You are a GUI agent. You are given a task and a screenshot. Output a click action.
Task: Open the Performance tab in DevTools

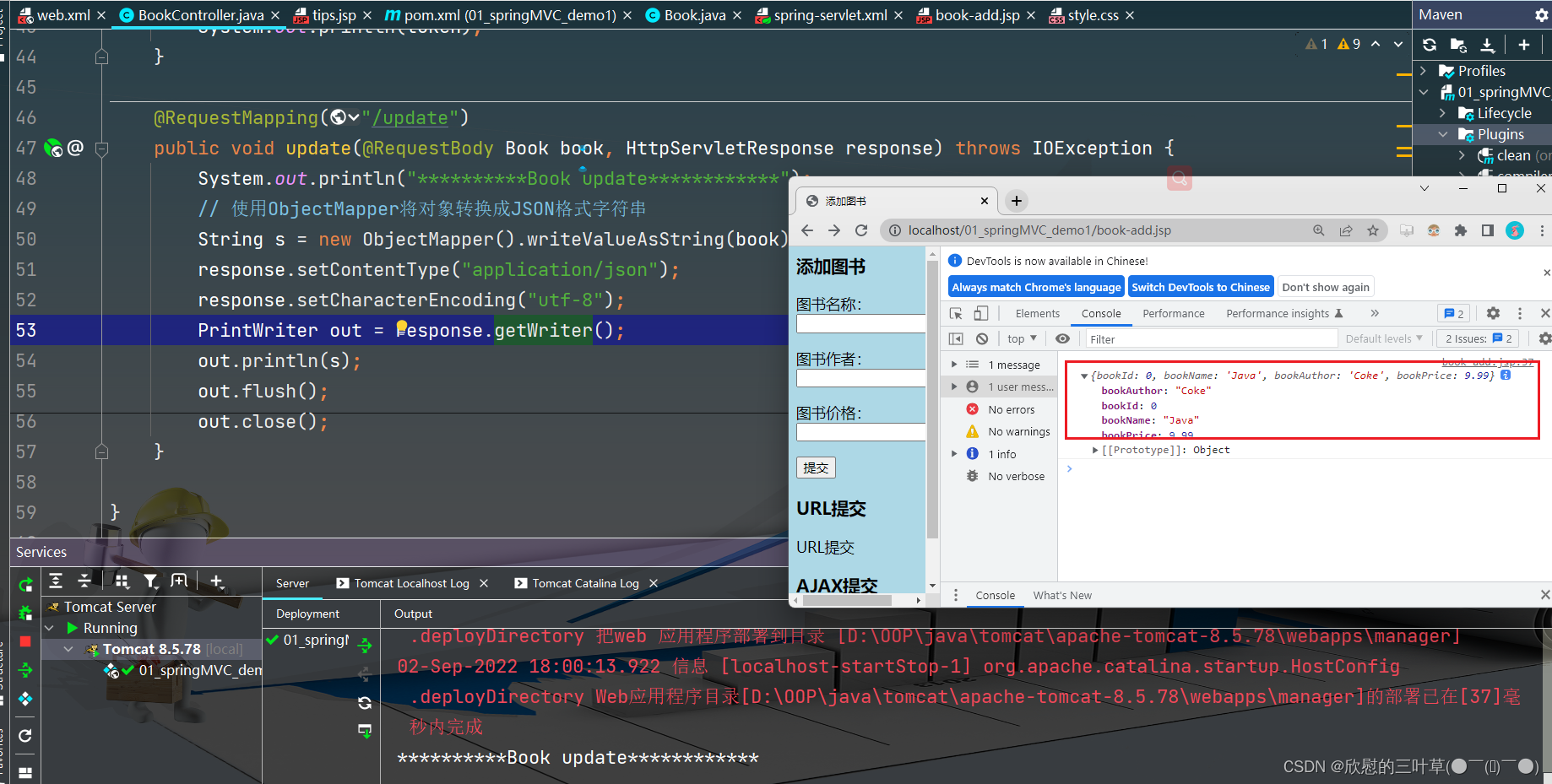point(1173,313)
